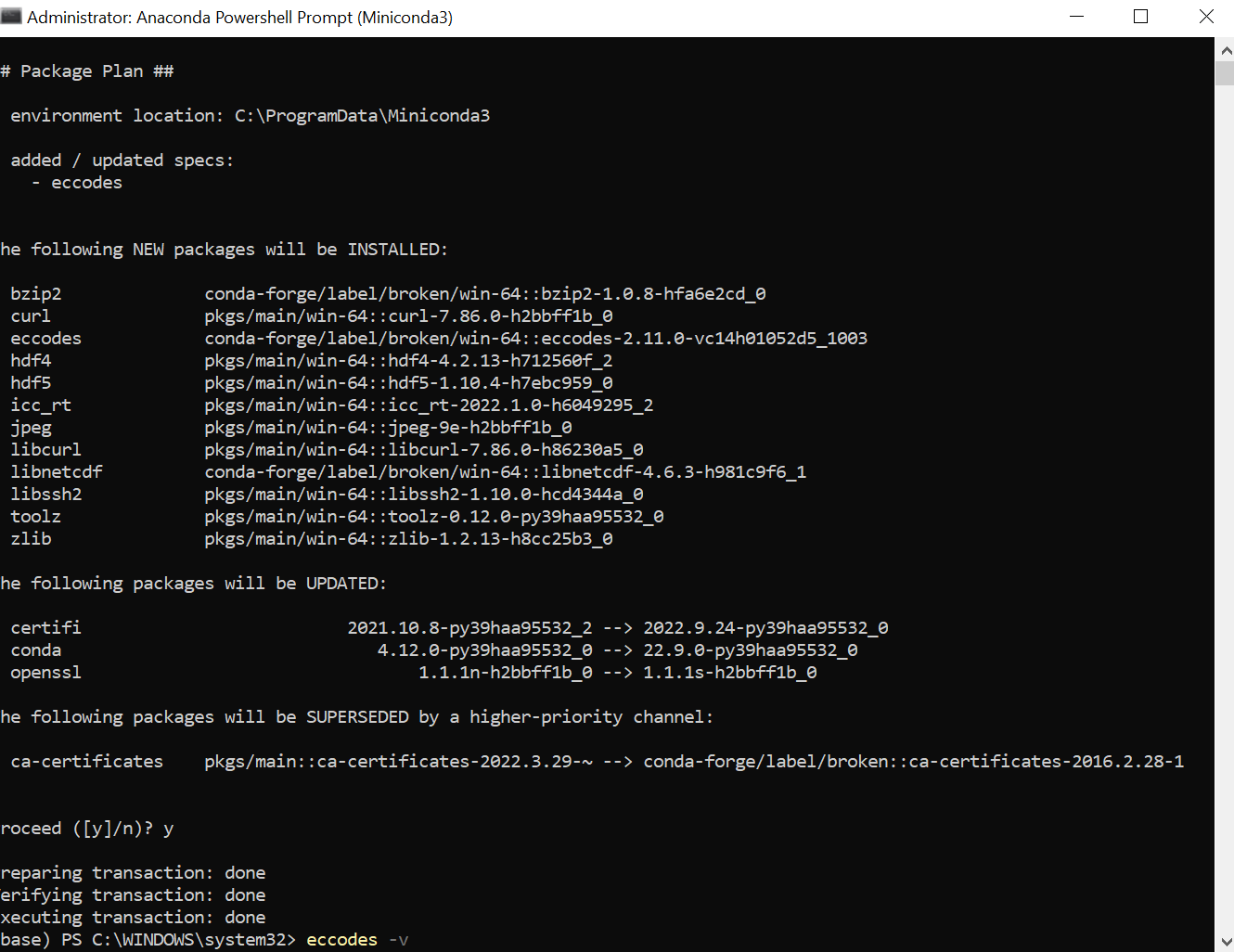
Task: Click the eccodes package name in list
Action: 46,339
